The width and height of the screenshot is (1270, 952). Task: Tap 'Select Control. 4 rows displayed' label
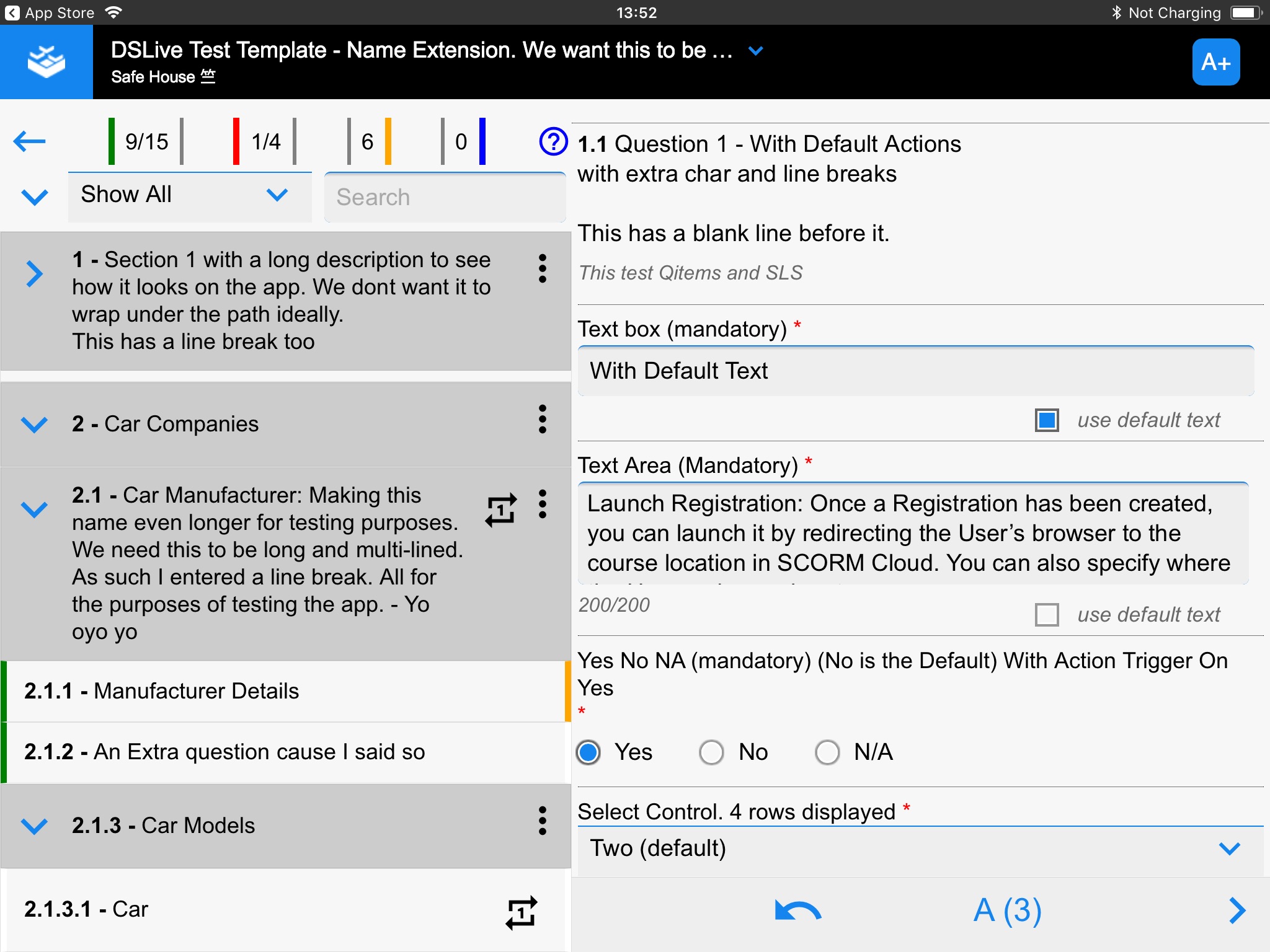736,812
